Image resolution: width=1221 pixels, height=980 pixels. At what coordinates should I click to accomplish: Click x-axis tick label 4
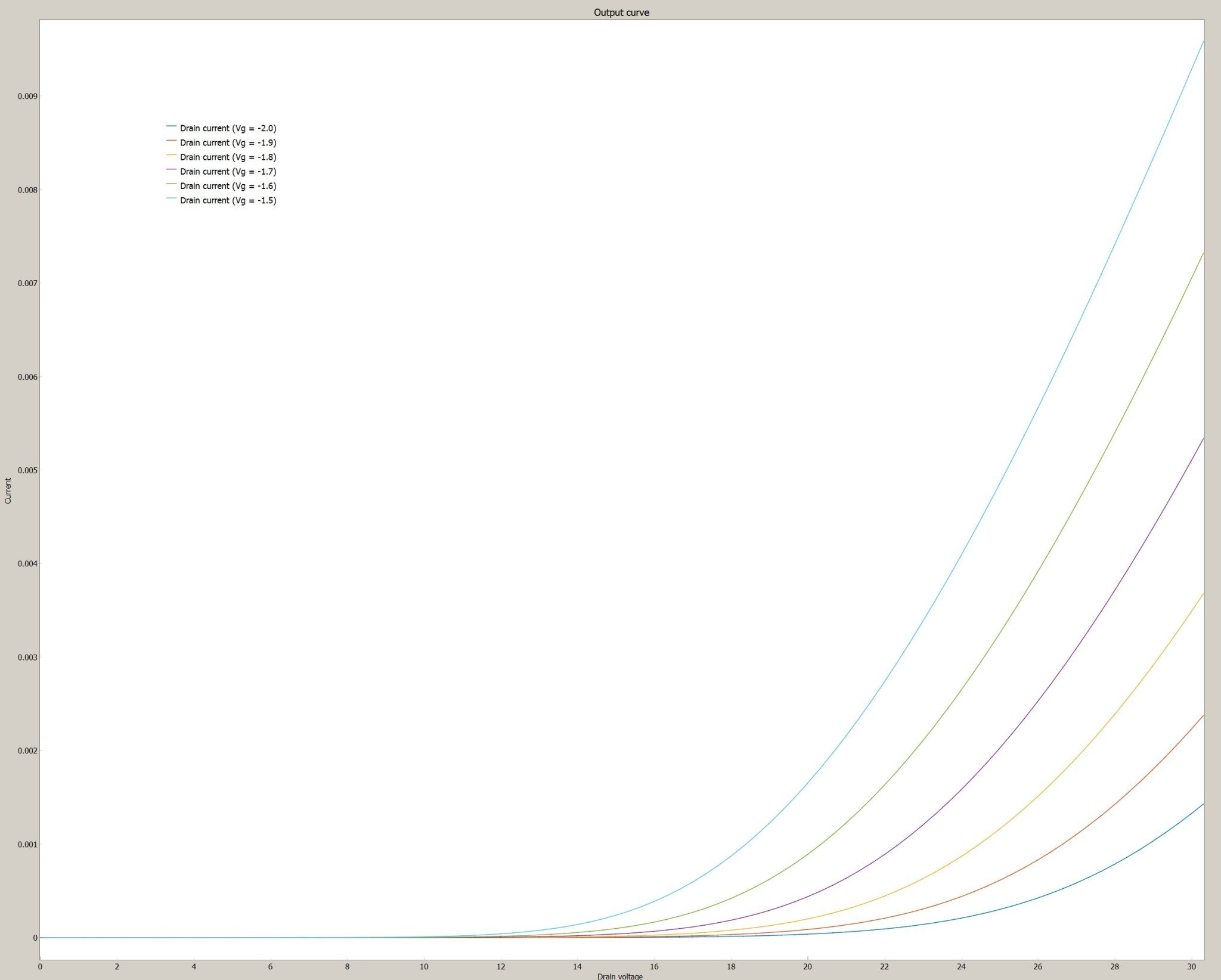click(194, 966)
